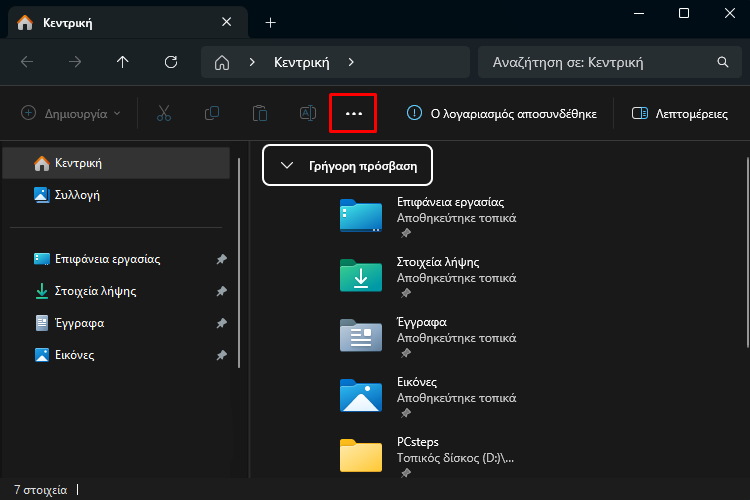
Task: Expand chevron after Κεντρική in address bar
Action: [x=351, y=62]
